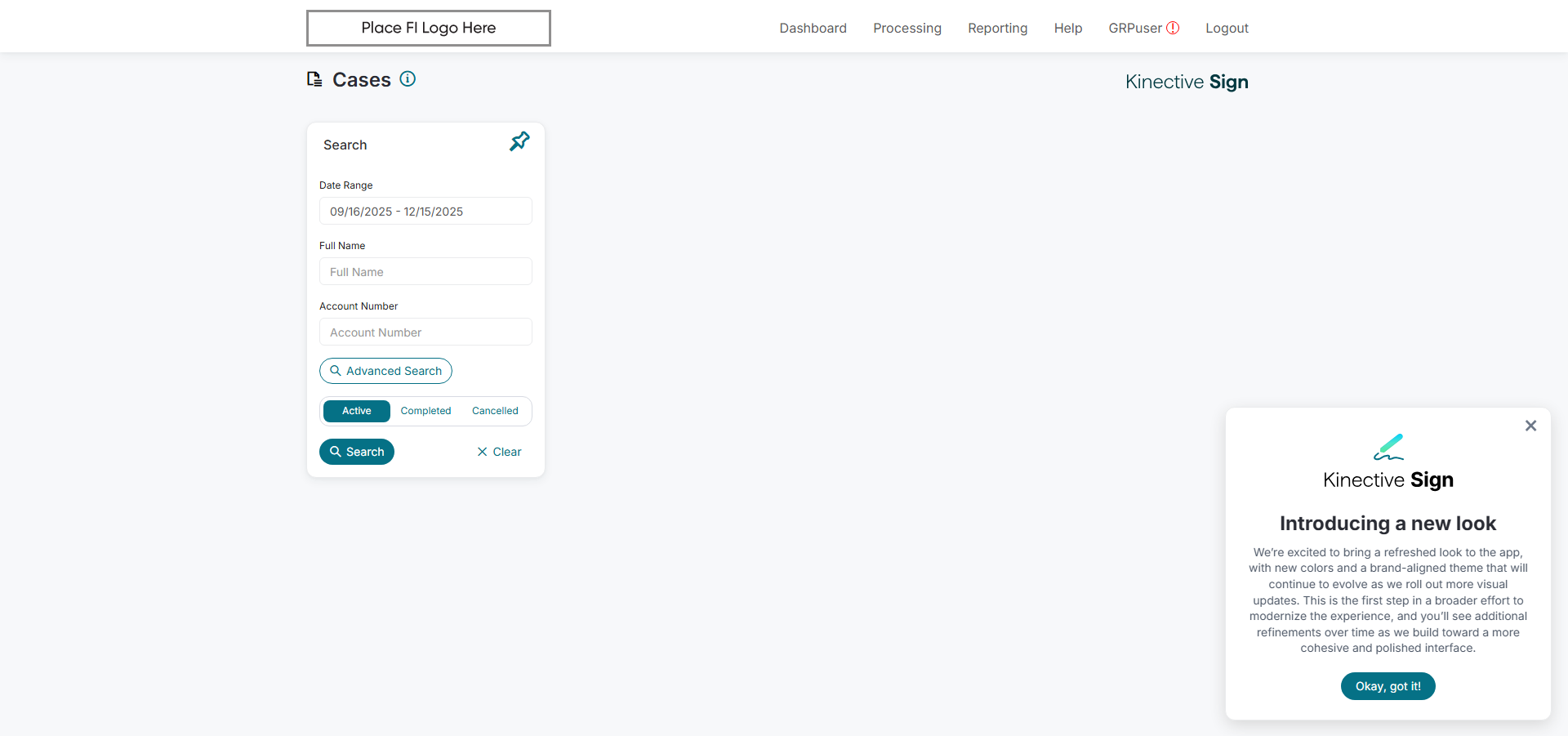Click the Search panel heading
The width and height of the screenshot is (1568, 736).
345,145
